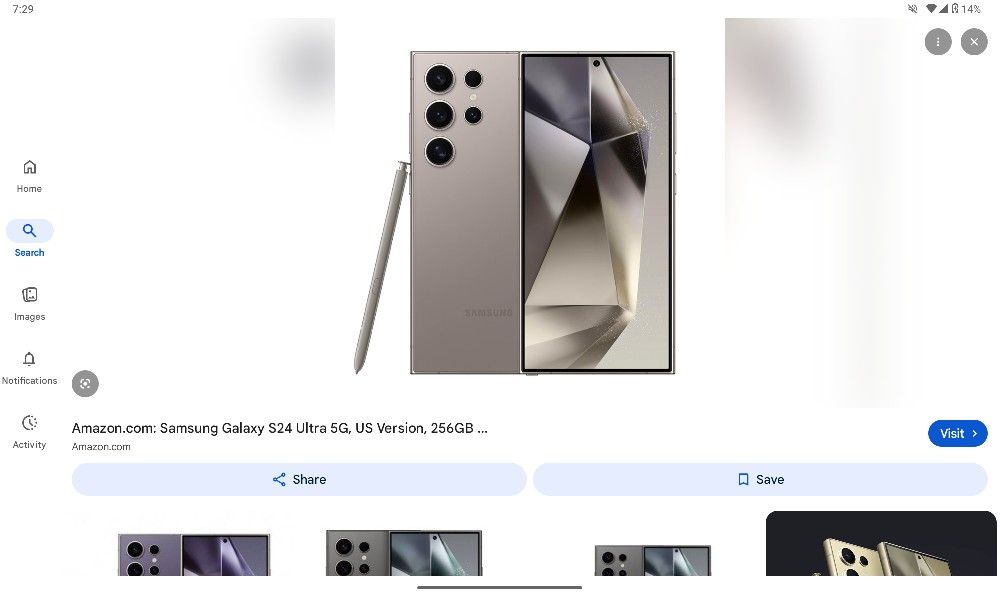Open the violet Galaxy S24 related thumbnail
The image size is (1000, 600).
point(195,554)
